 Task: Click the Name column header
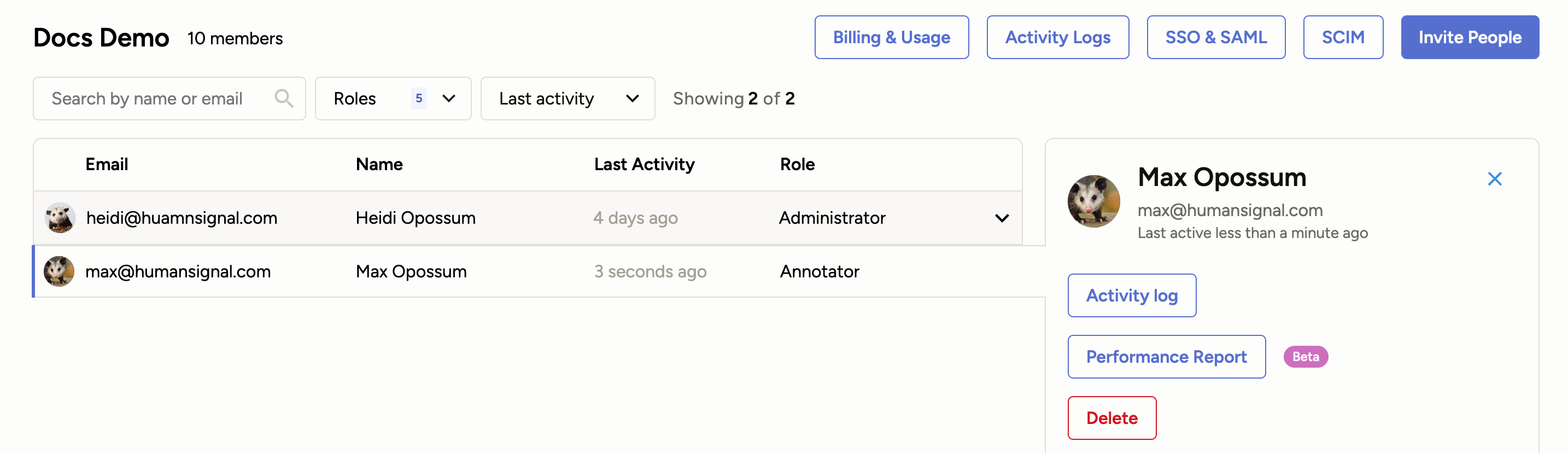point(379,164)
